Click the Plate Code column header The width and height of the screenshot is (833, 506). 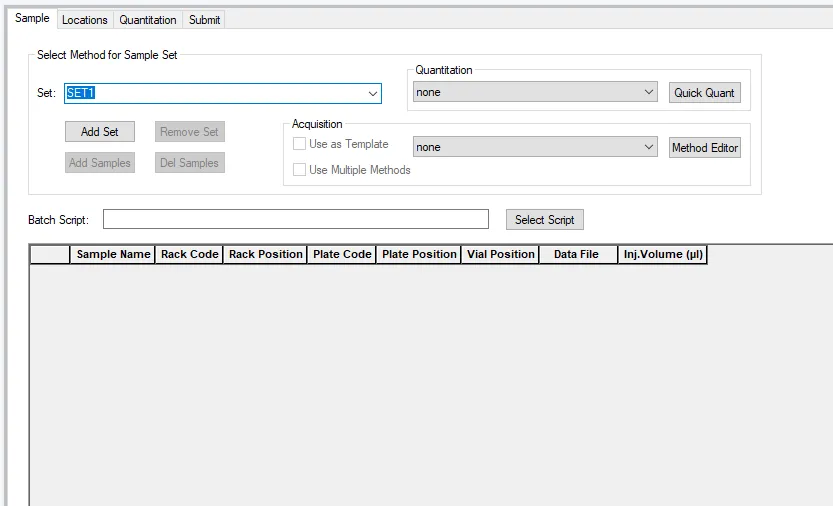342,255
